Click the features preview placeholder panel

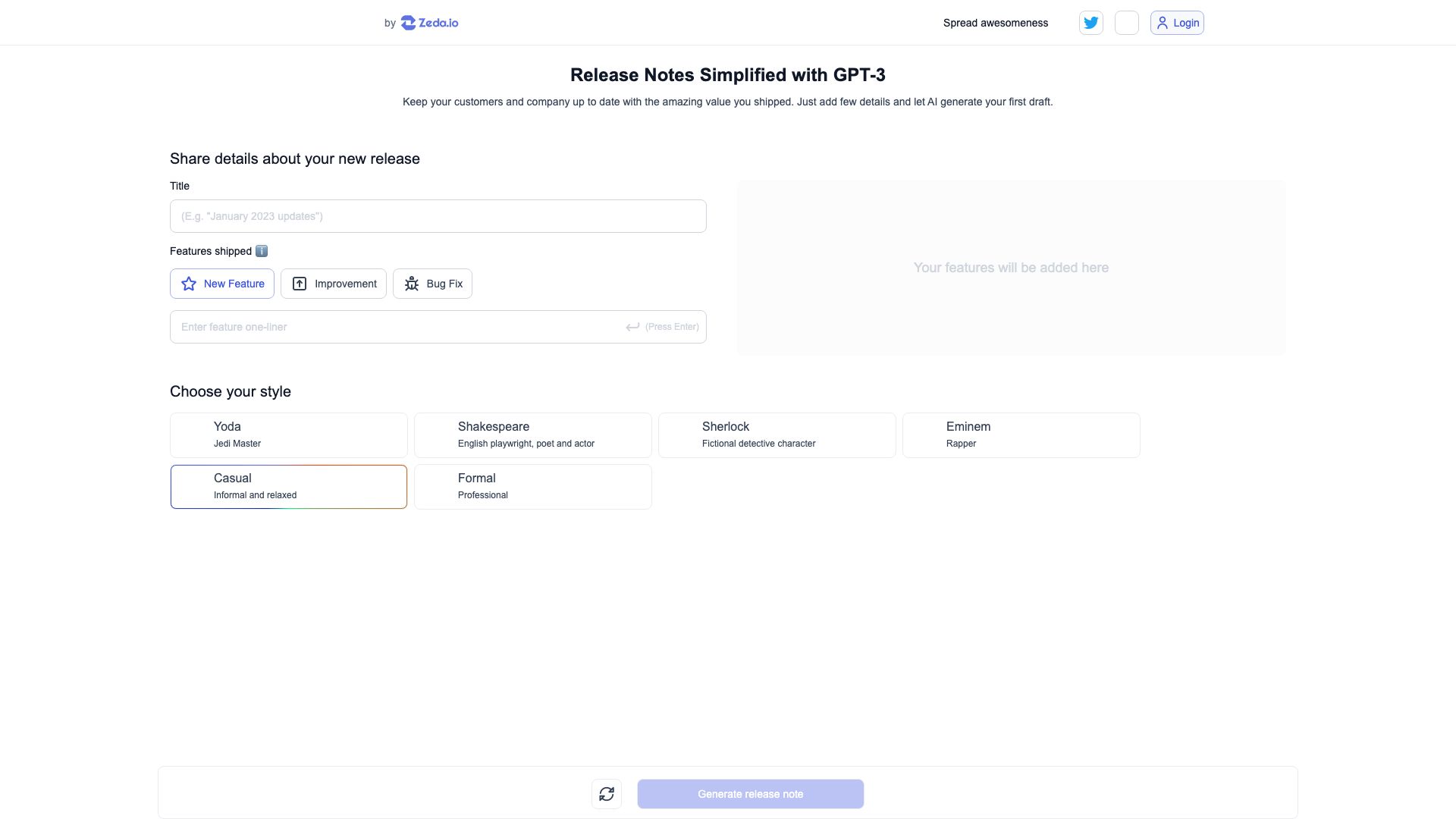point(1012,268)
